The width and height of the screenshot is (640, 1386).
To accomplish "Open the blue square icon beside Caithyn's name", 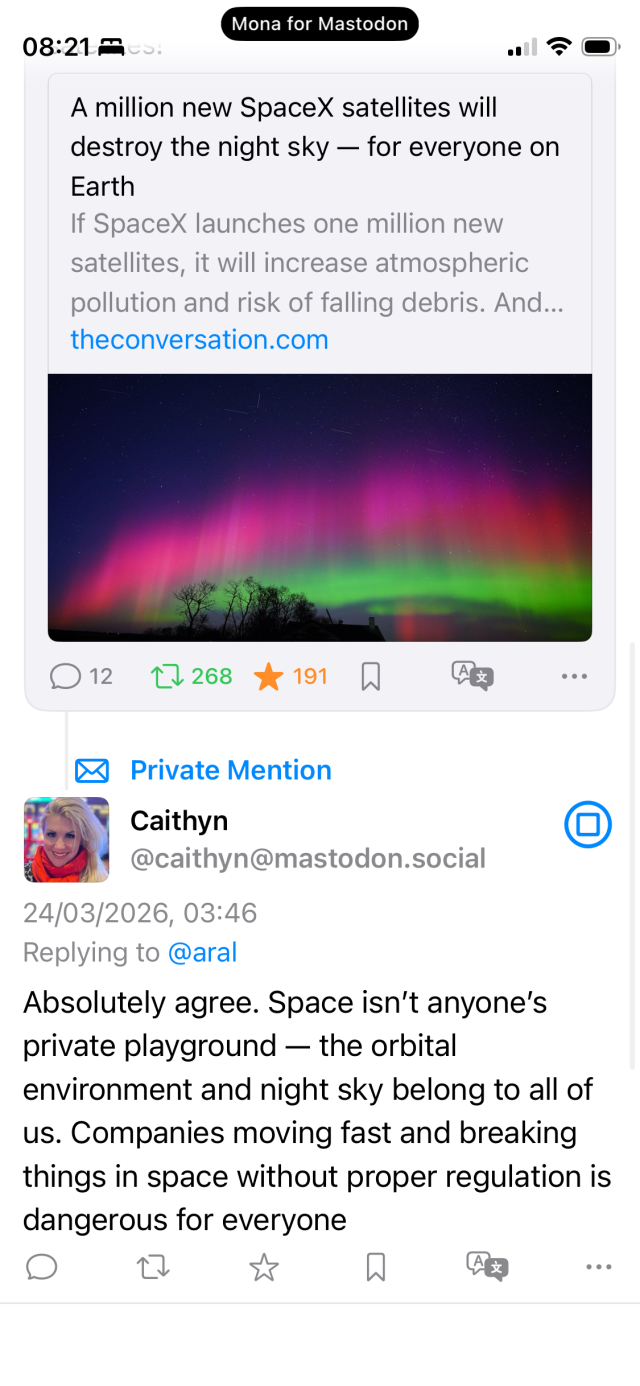I will (x=588, y=824).
